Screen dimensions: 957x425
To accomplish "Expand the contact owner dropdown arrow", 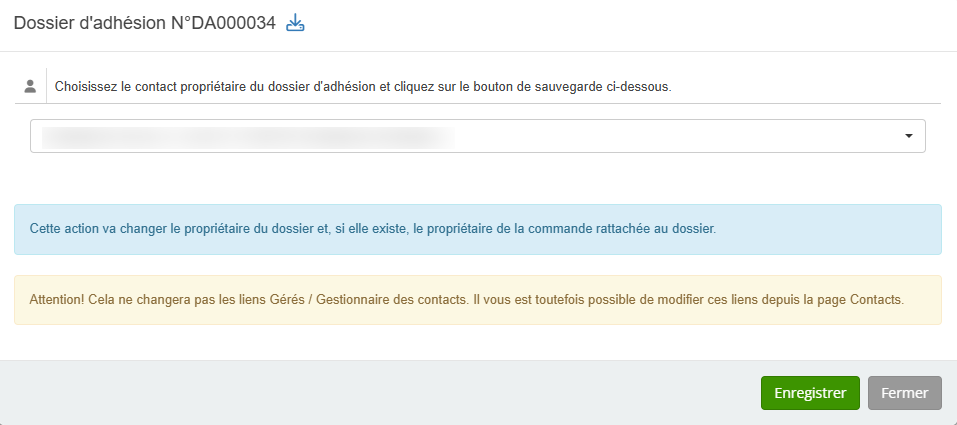I will [909, 136].
